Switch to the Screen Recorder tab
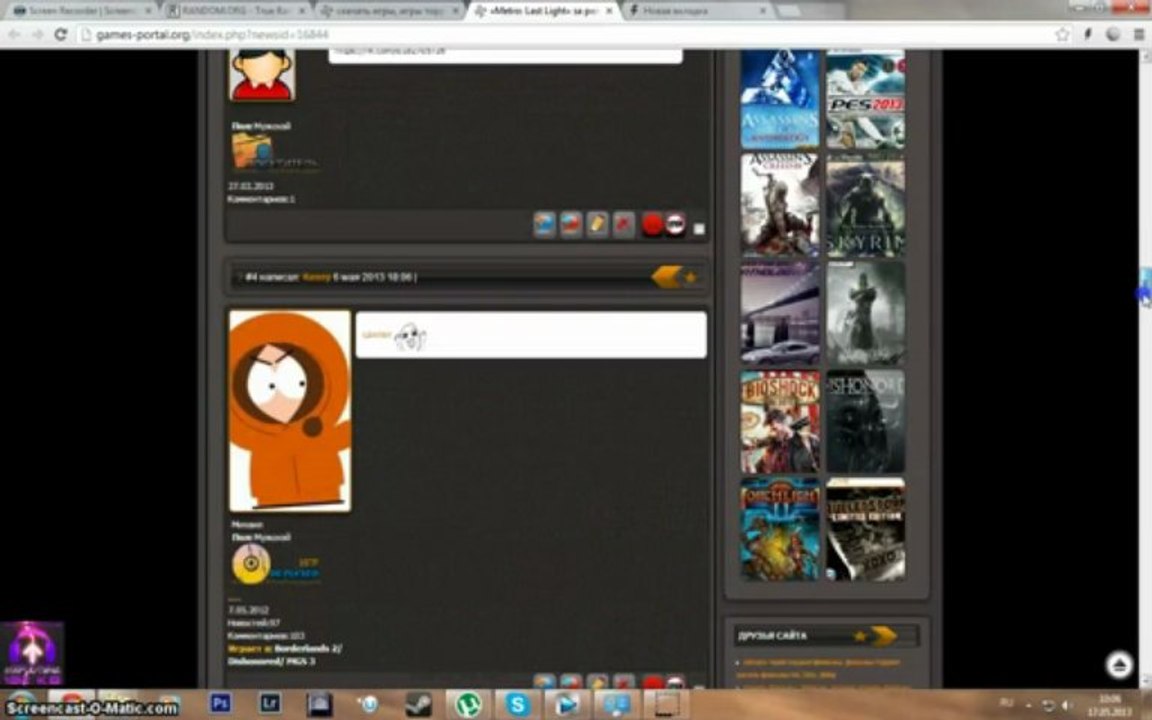Screen dimensions: 1152x720 point(81,11)
